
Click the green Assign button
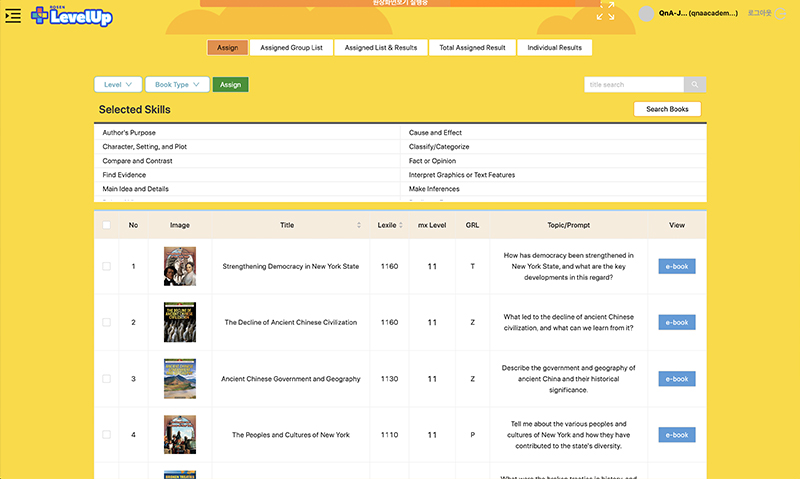pyautogui.click(x=230, y=85)
